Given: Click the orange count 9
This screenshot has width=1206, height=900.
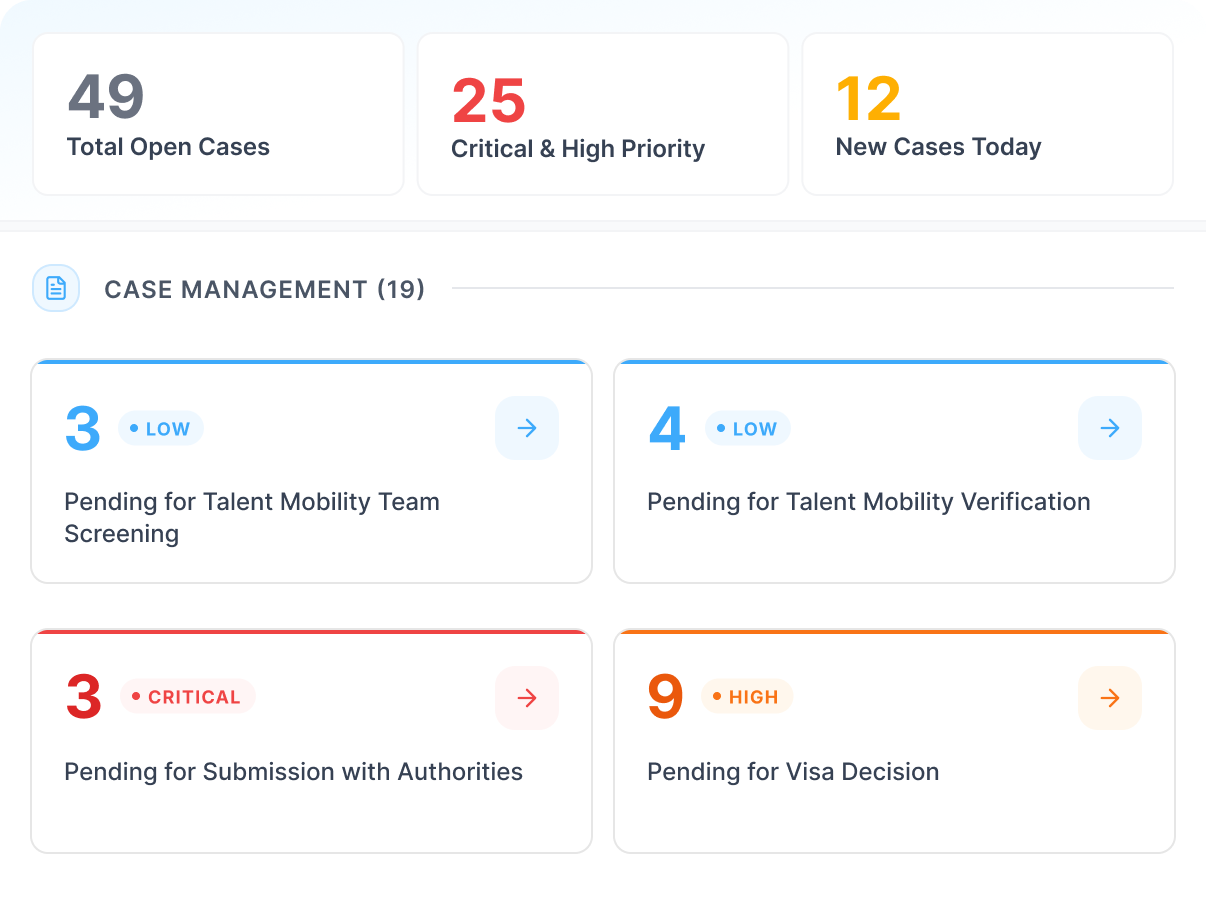Looking at the screenshot, I should pyautogui.click(x=666, y=697).
